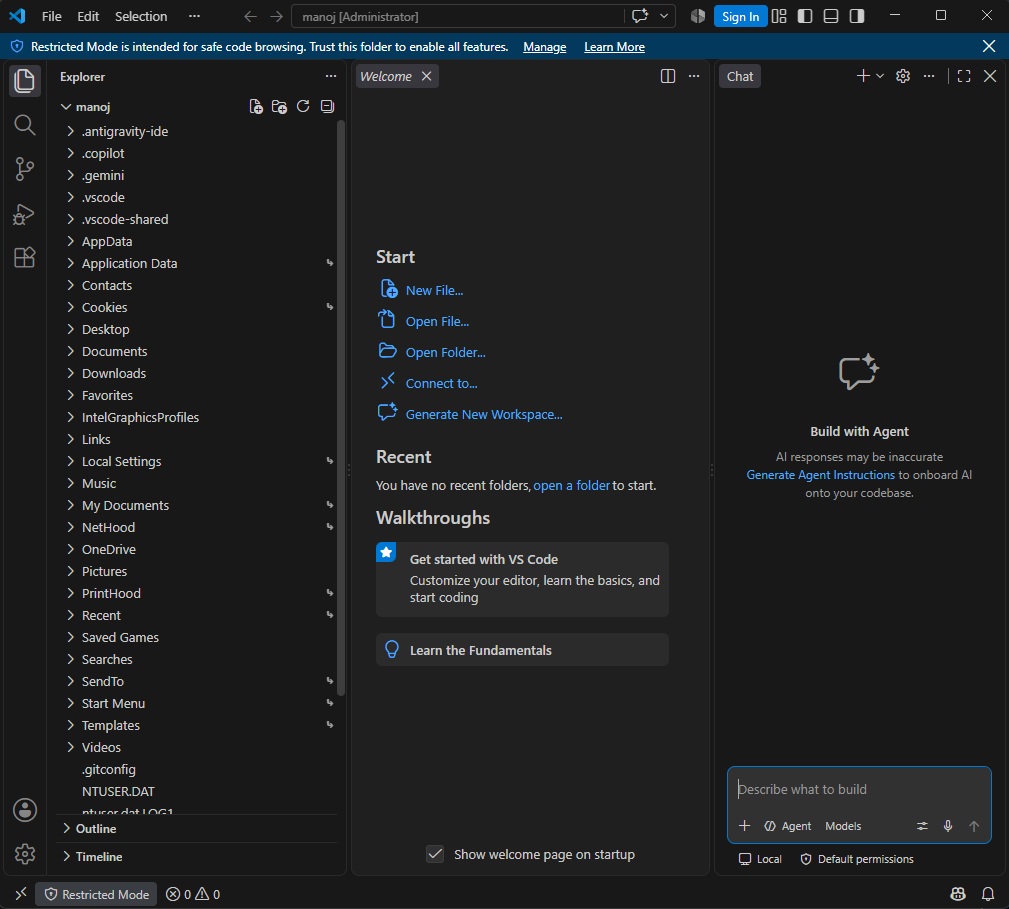Open the Agent mode picker
This screenshot has width=1009, height=909.
click(788, 826)
